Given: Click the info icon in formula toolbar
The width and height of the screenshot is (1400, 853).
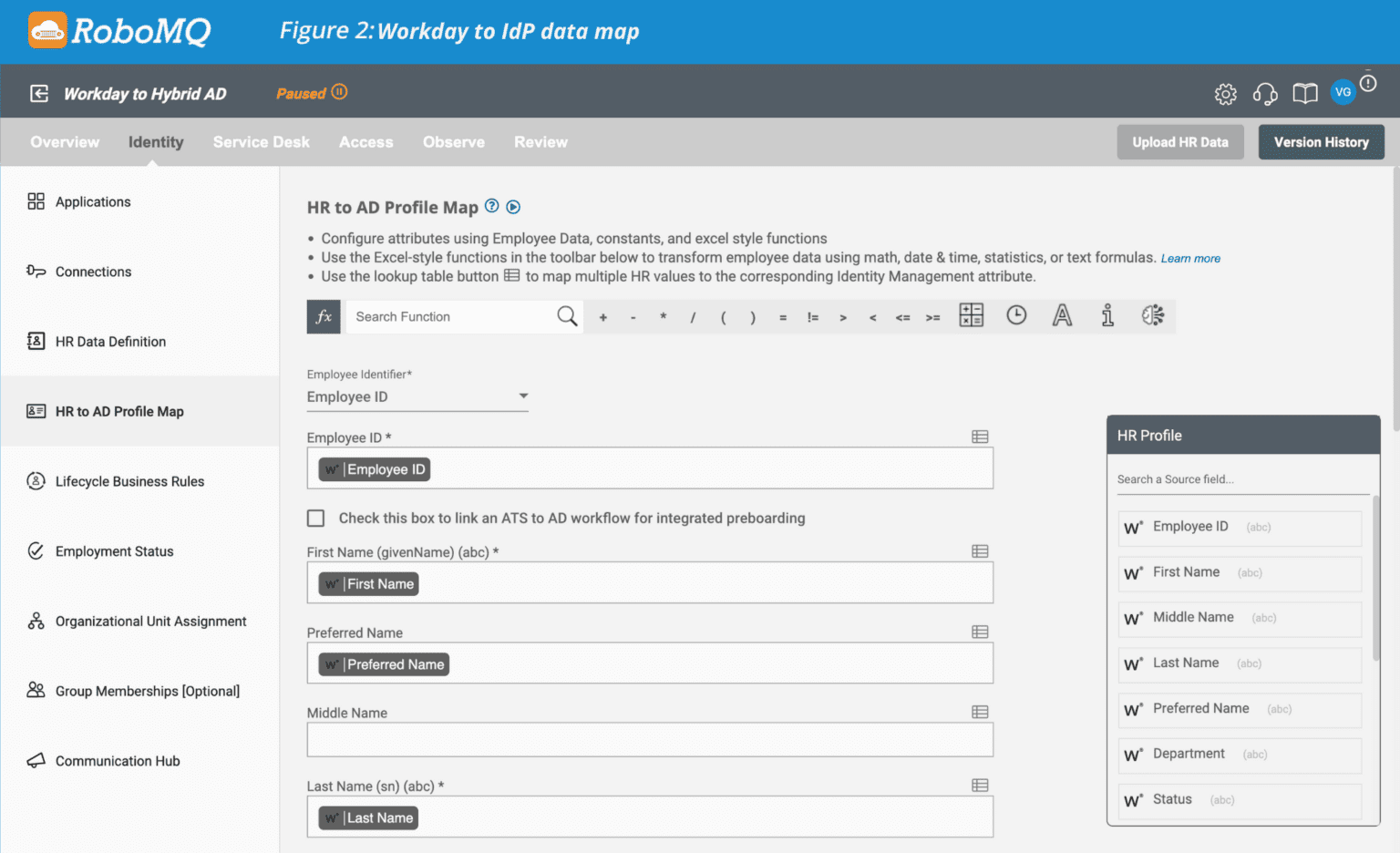Looking at the screenshot, I should coord(1107,315).
